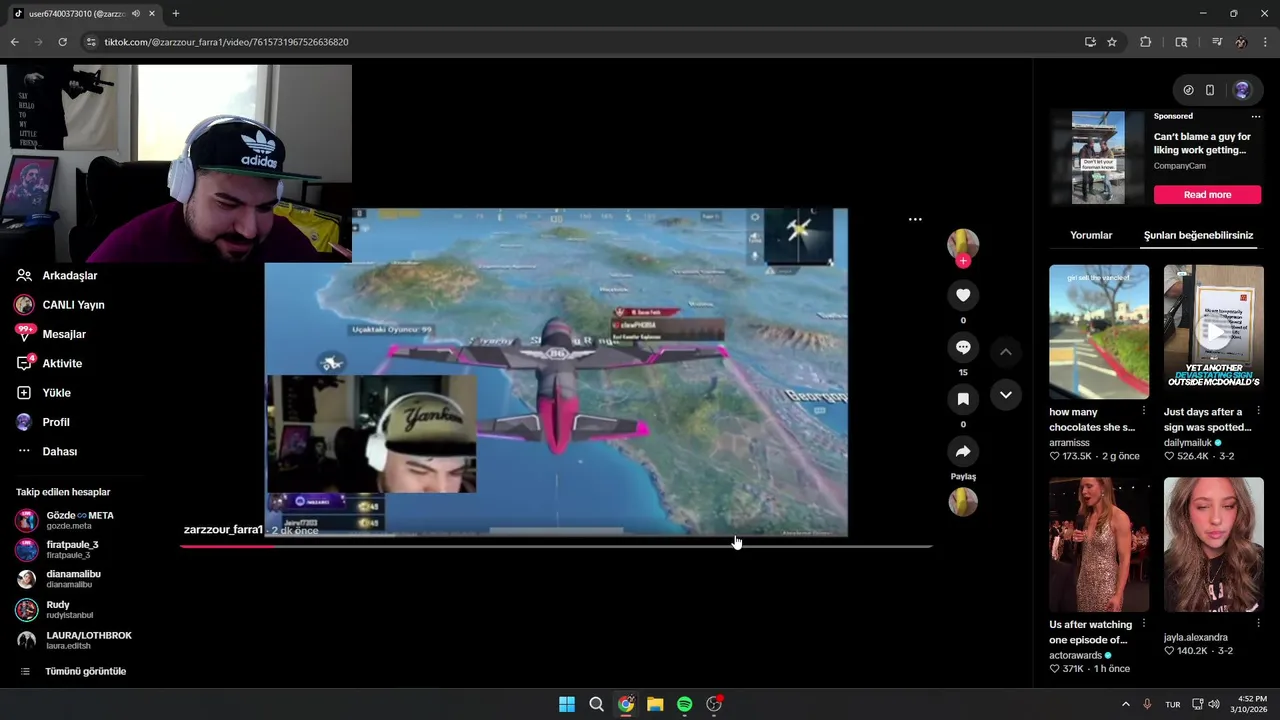The height and width of the screenshot is (720, 1280).
Task: Open the followed account Rudy
Action: (x=55, y=609)
